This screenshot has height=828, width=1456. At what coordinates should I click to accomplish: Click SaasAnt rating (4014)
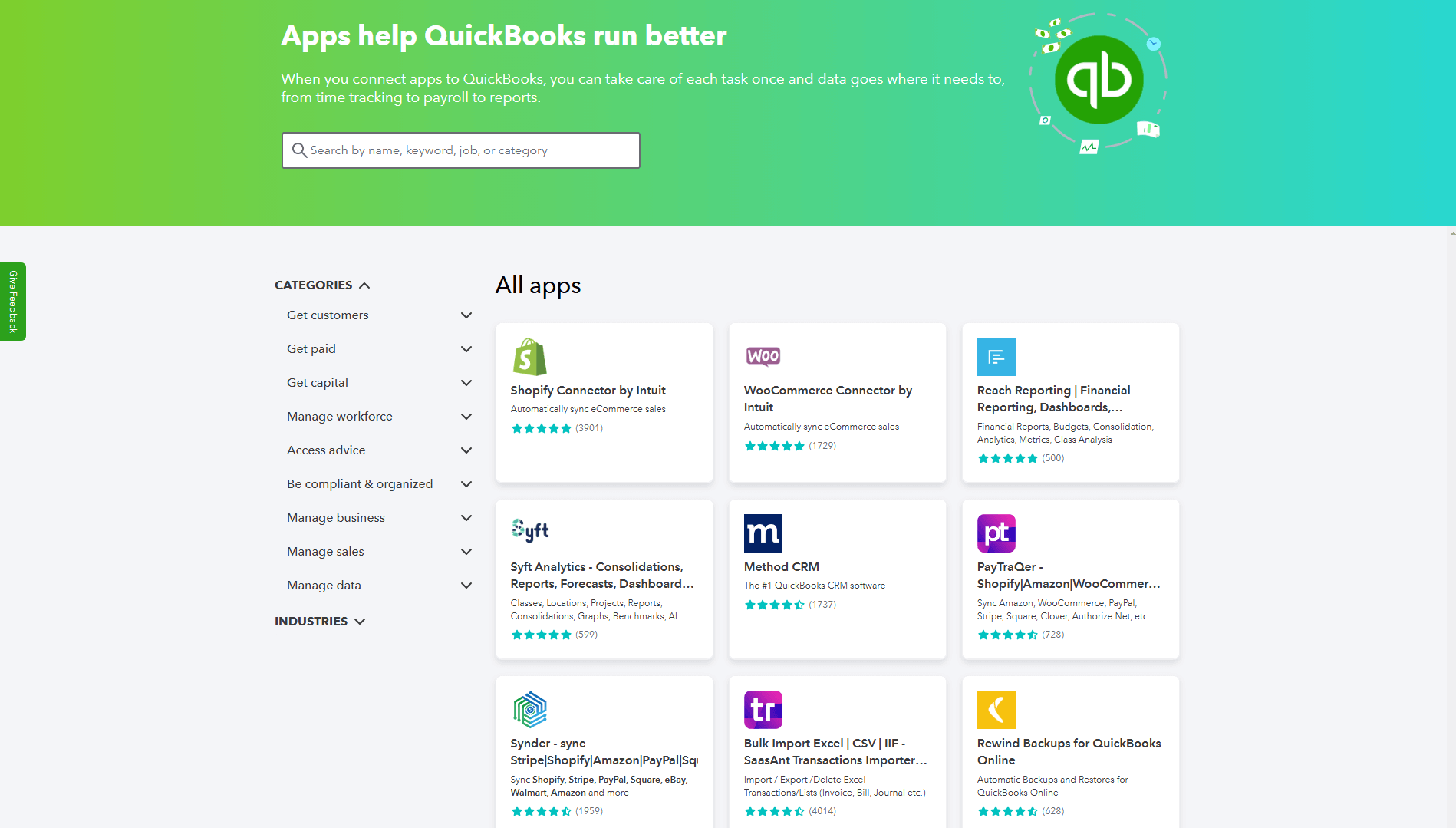coord(790,811)
